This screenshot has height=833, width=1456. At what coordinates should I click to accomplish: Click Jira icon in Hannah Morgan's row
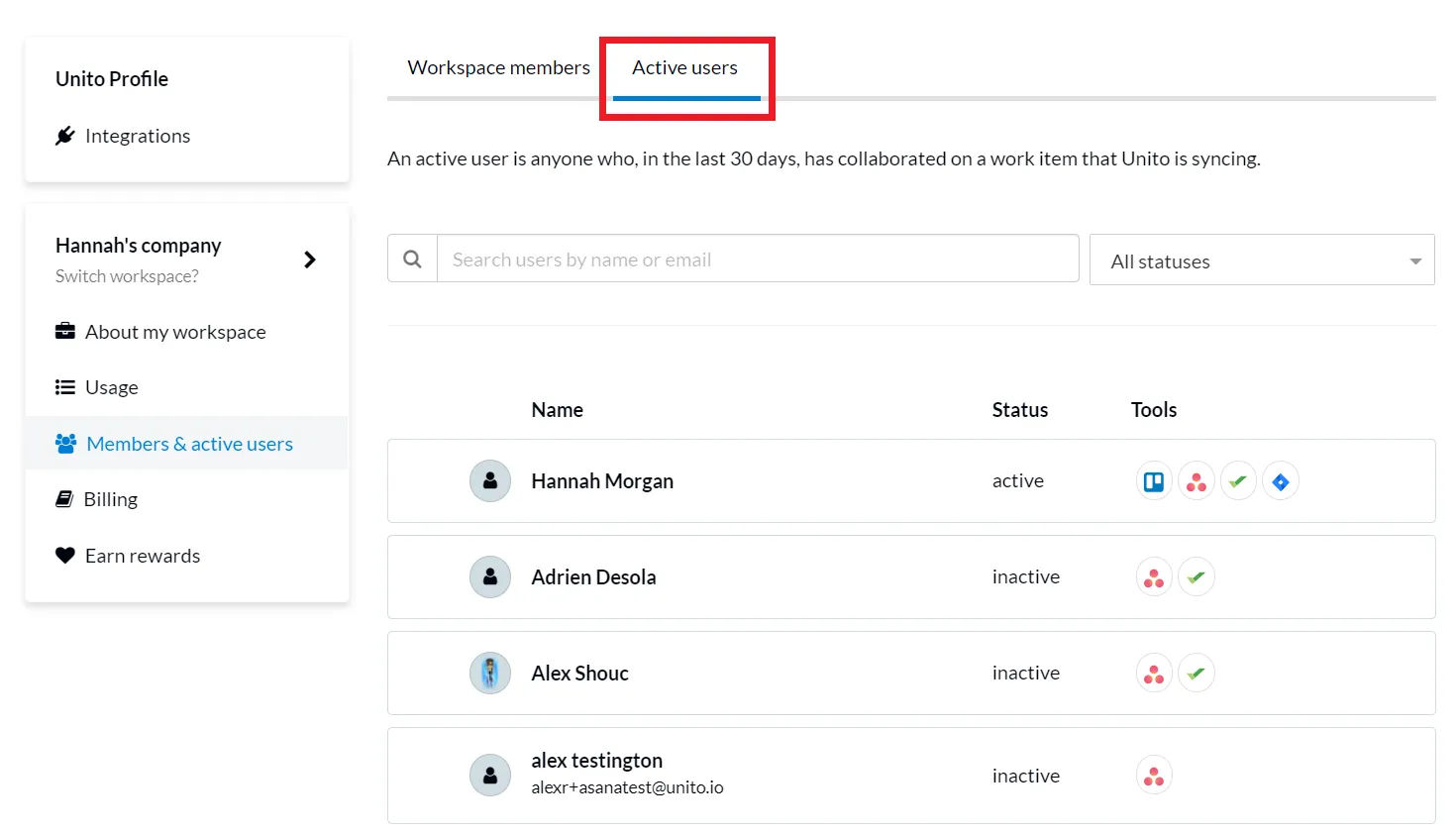[1280, 481]
